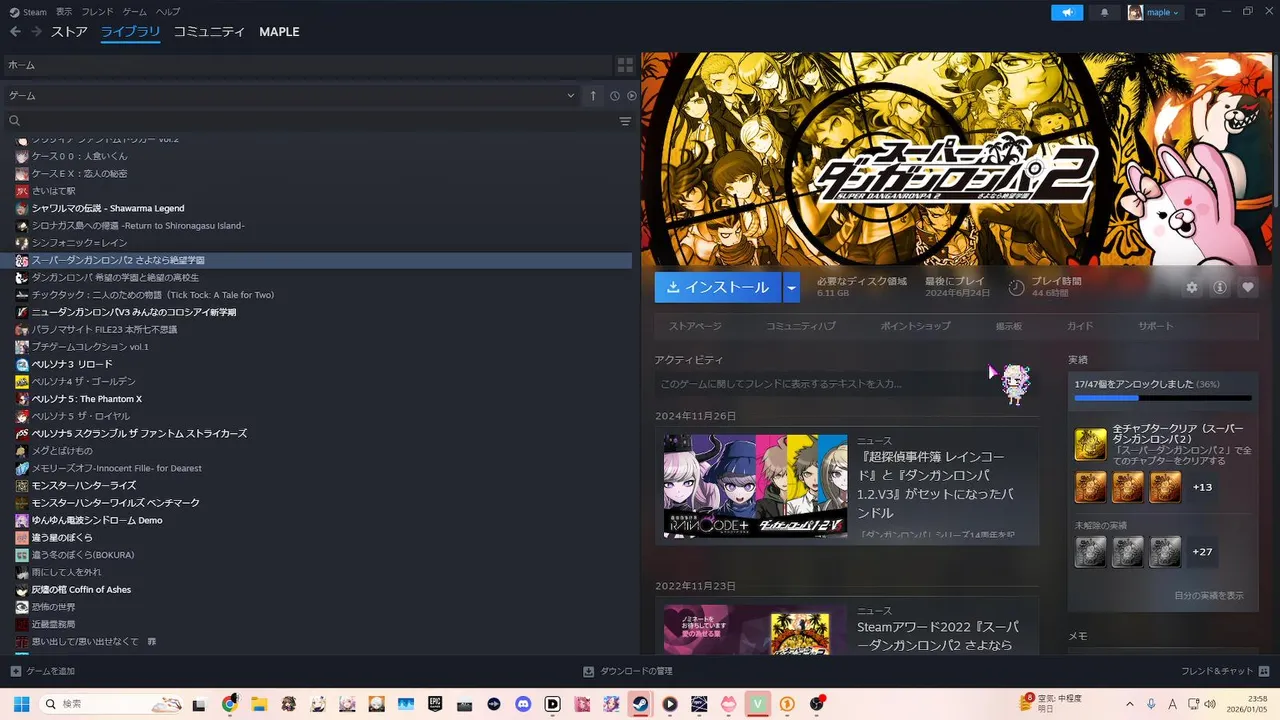Viewport: 1280px width, 720px height.
Task: Open the ヘルプ menu
Action: point(168,12)
